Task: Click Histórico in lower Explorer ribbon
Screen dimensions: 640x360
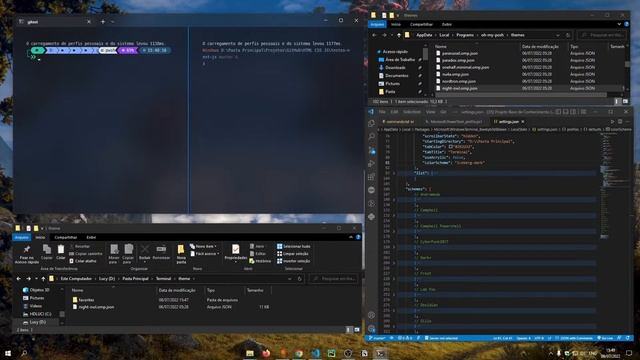Action: [x=260, y=261]
